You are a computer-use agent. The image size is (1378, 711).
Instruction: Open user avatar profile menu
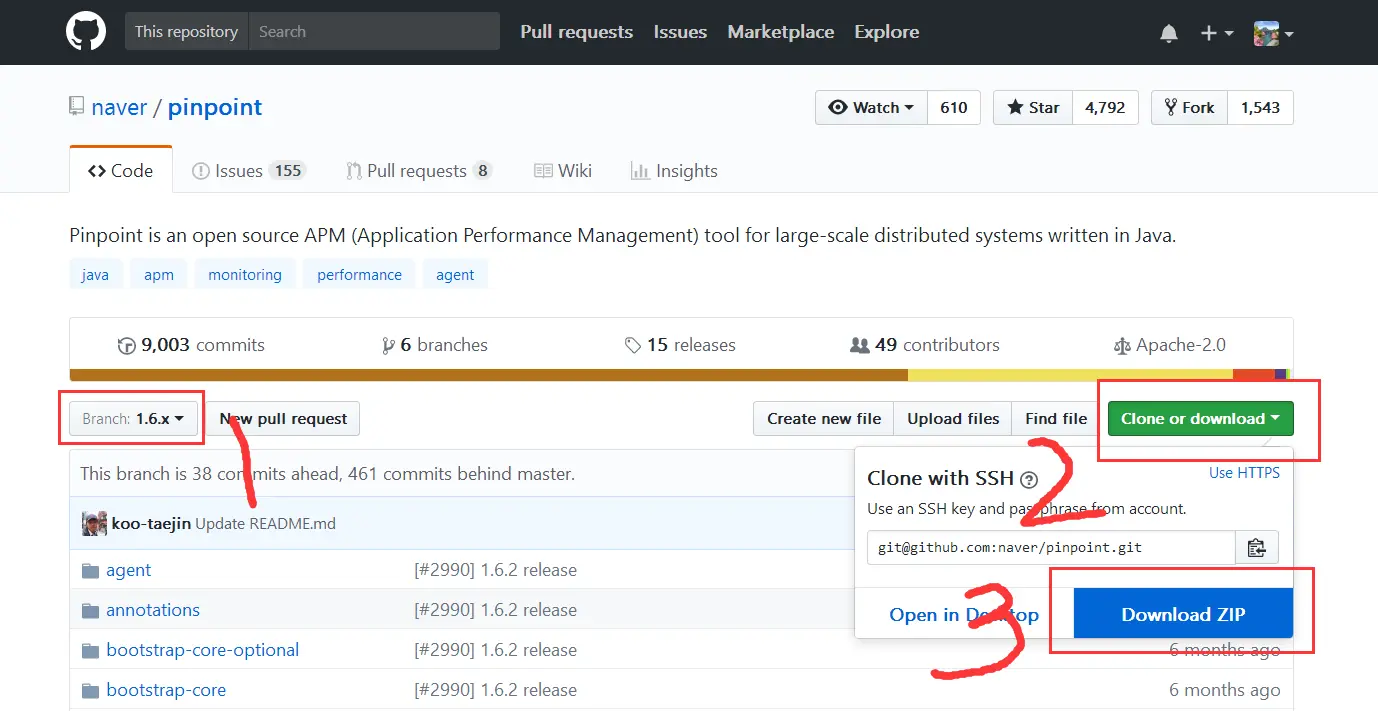click(x=1274, y=33)
